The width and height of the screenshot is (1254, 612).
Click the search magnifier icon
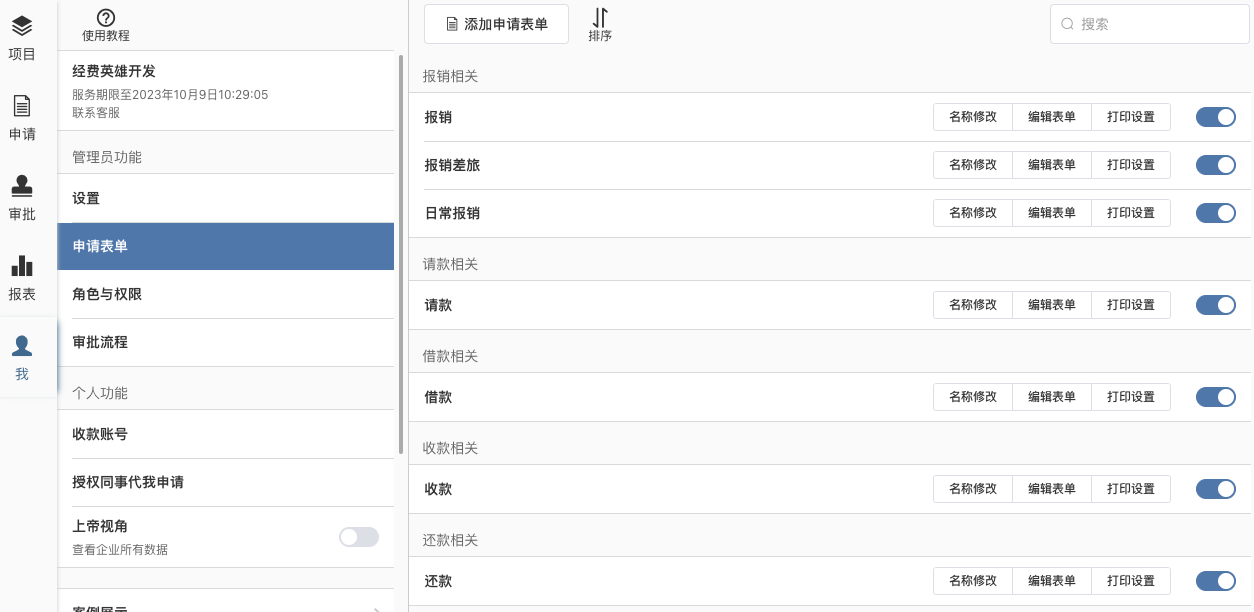(1067, 24)
